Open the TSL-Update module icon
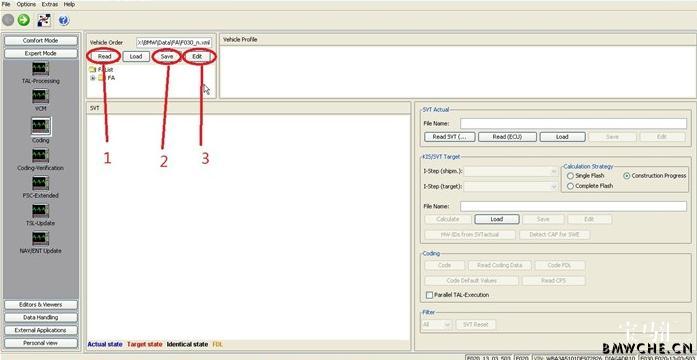 pos(40,211)
